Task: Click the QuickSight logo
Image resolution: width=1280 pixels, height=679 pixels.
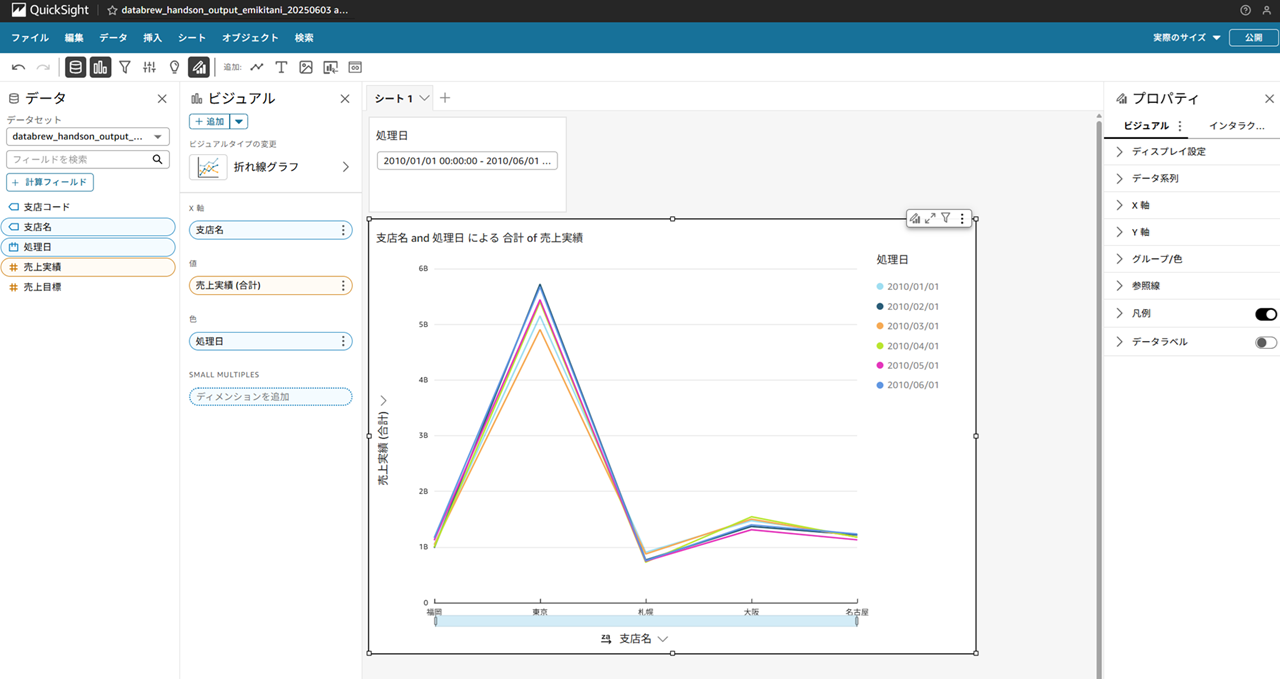Action: click(50, 10)
